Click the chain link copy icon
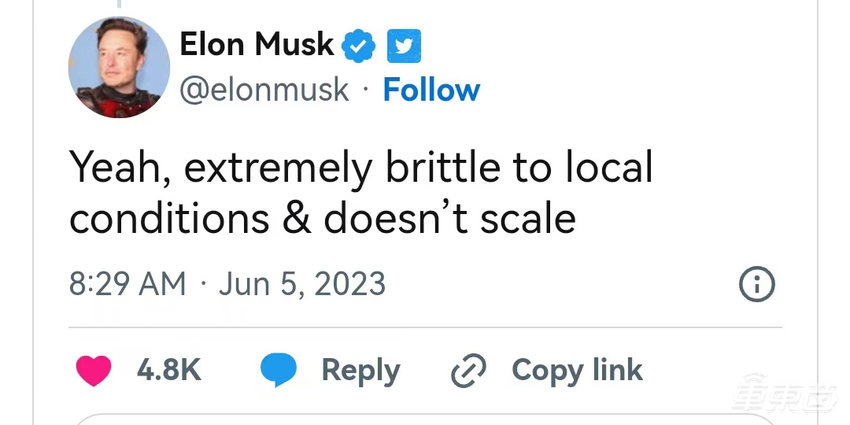The height and width of the screenshot is (425, 850). coord(468,371)
